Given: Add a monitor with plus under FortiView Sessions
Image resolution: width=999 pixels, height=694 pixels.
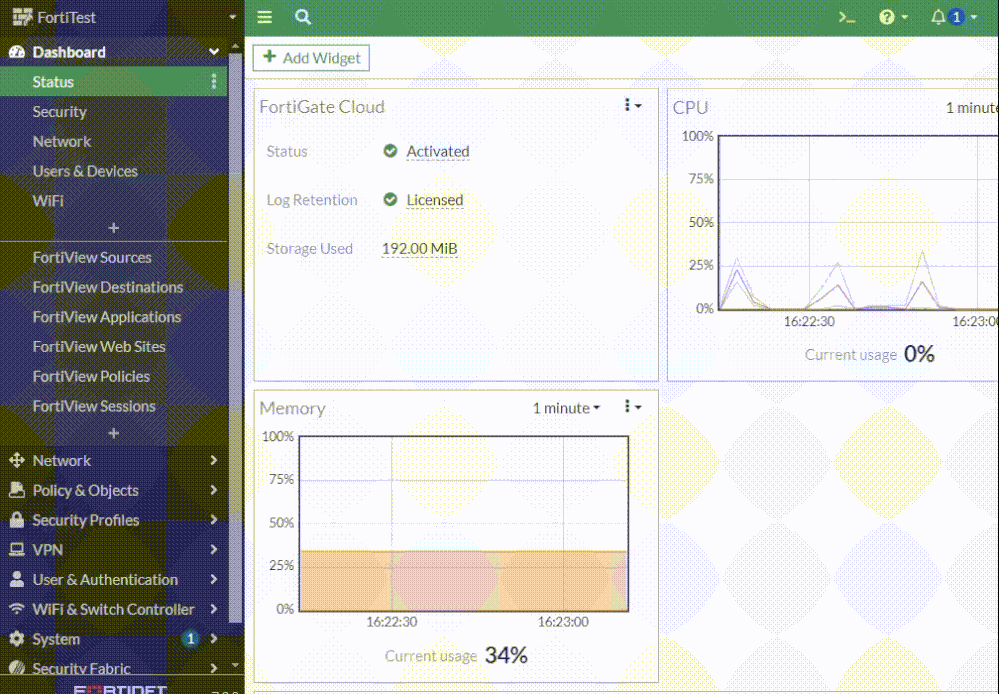Looking at the screenshot, I should click(x=113, y=433).
